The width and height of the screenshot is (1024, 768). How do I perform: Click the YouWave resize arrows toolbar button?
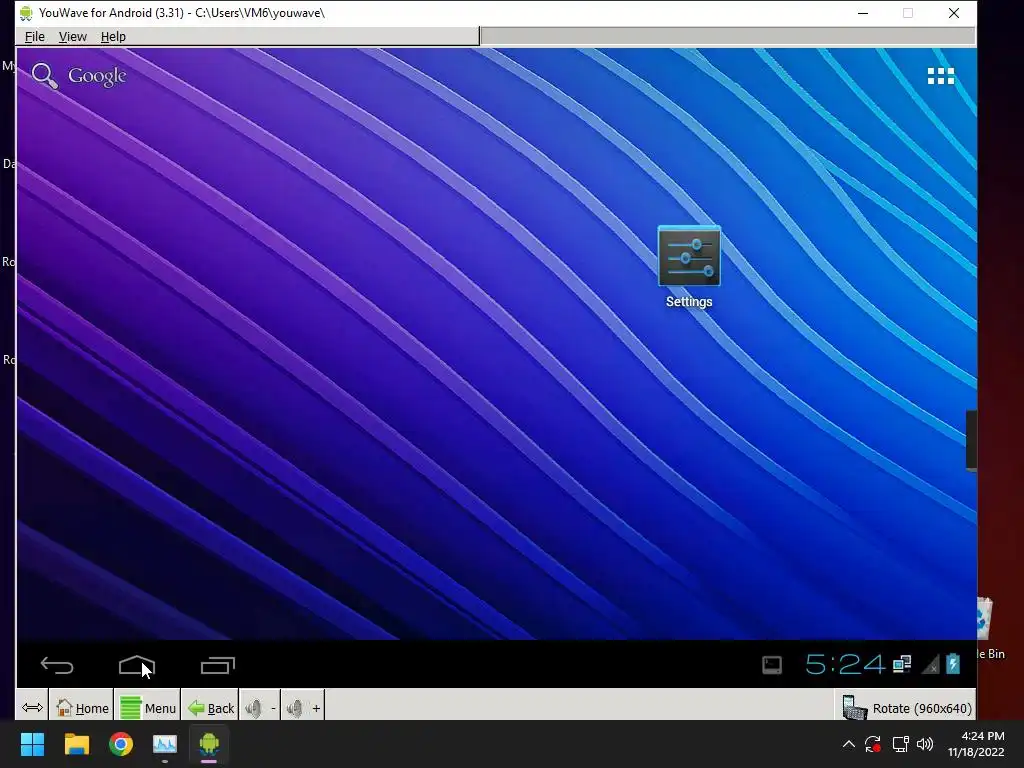32,707
